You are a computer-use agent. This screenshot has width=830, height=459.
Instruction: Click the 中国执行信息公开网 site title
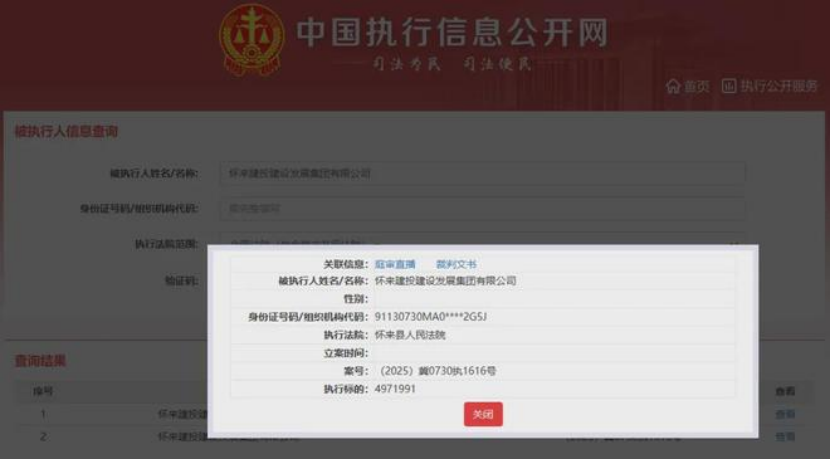click(x=453, y=33)
